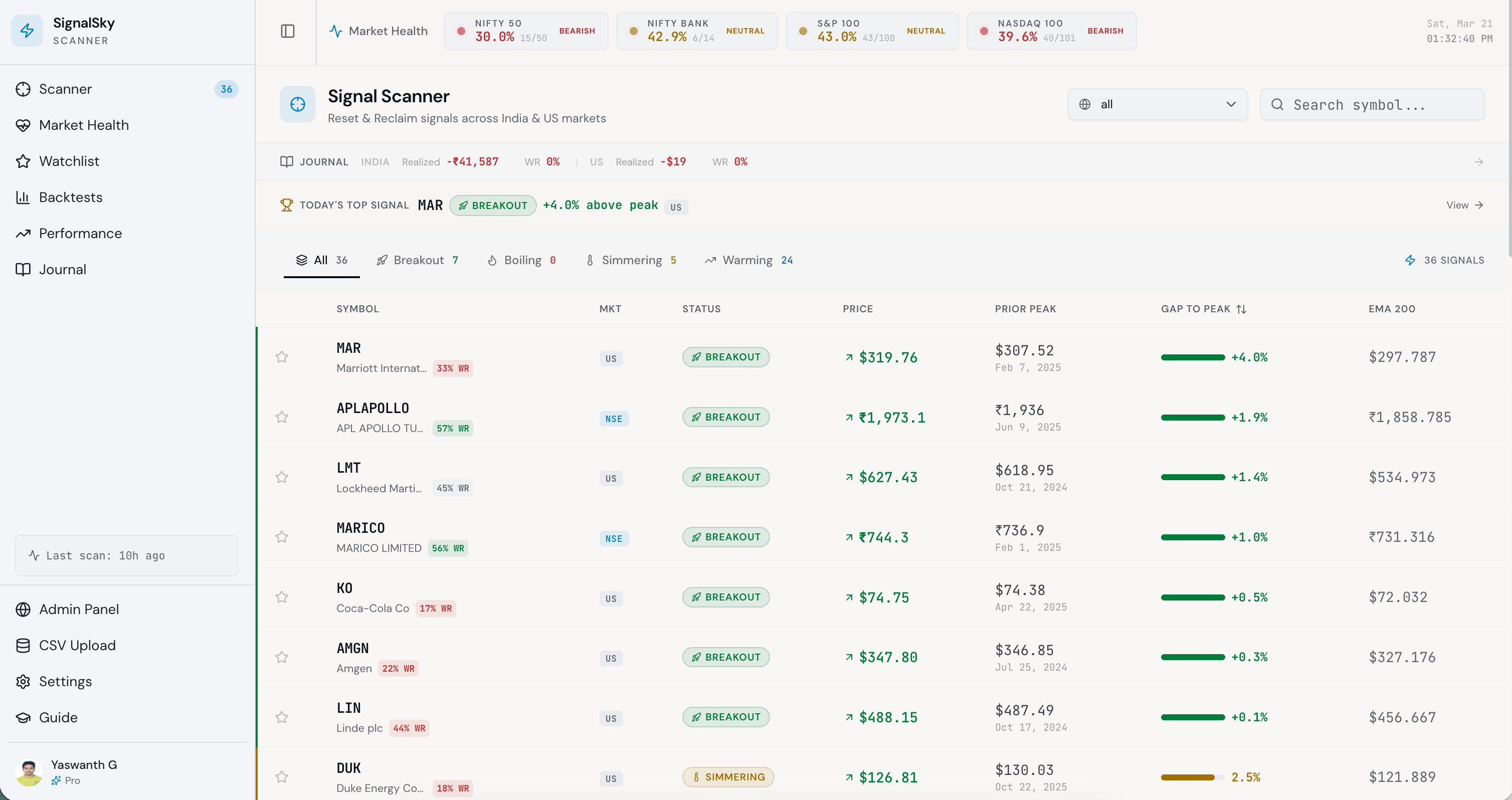Open Backtests in the sidebar

click(x=127, y=197)
